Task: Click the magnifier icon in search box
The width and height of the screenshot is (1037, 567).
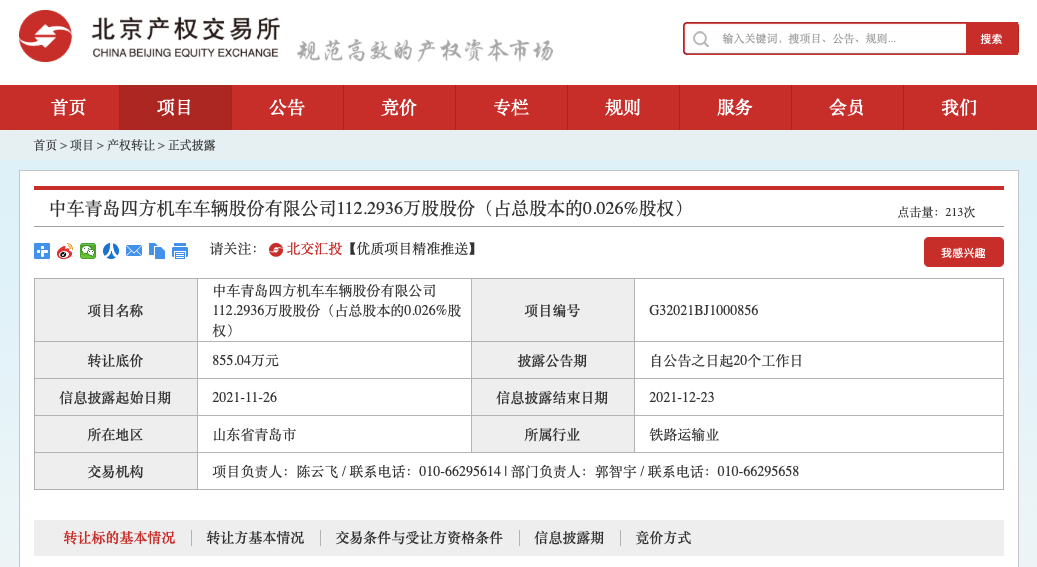Action: (701, 39)
